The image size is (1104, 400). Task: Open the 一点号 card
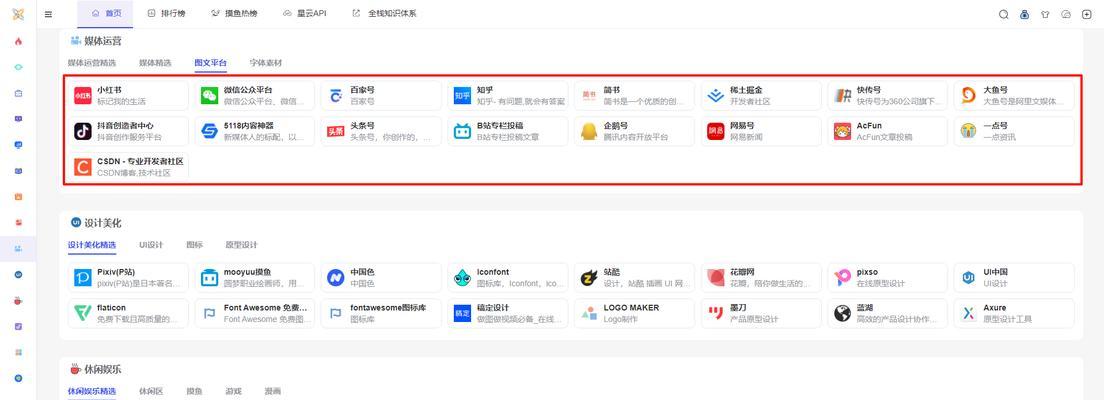pyautogui.click(x=1015, y=131)
